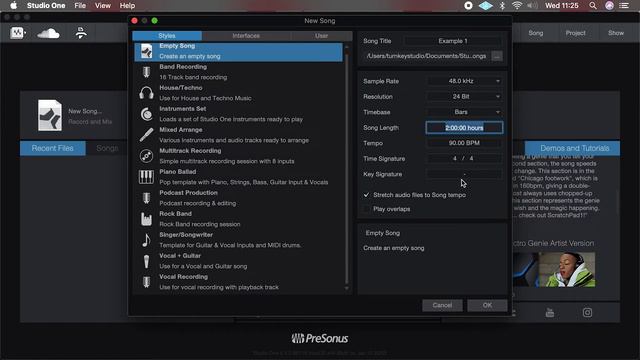Click the song save path field

point(427,56)
